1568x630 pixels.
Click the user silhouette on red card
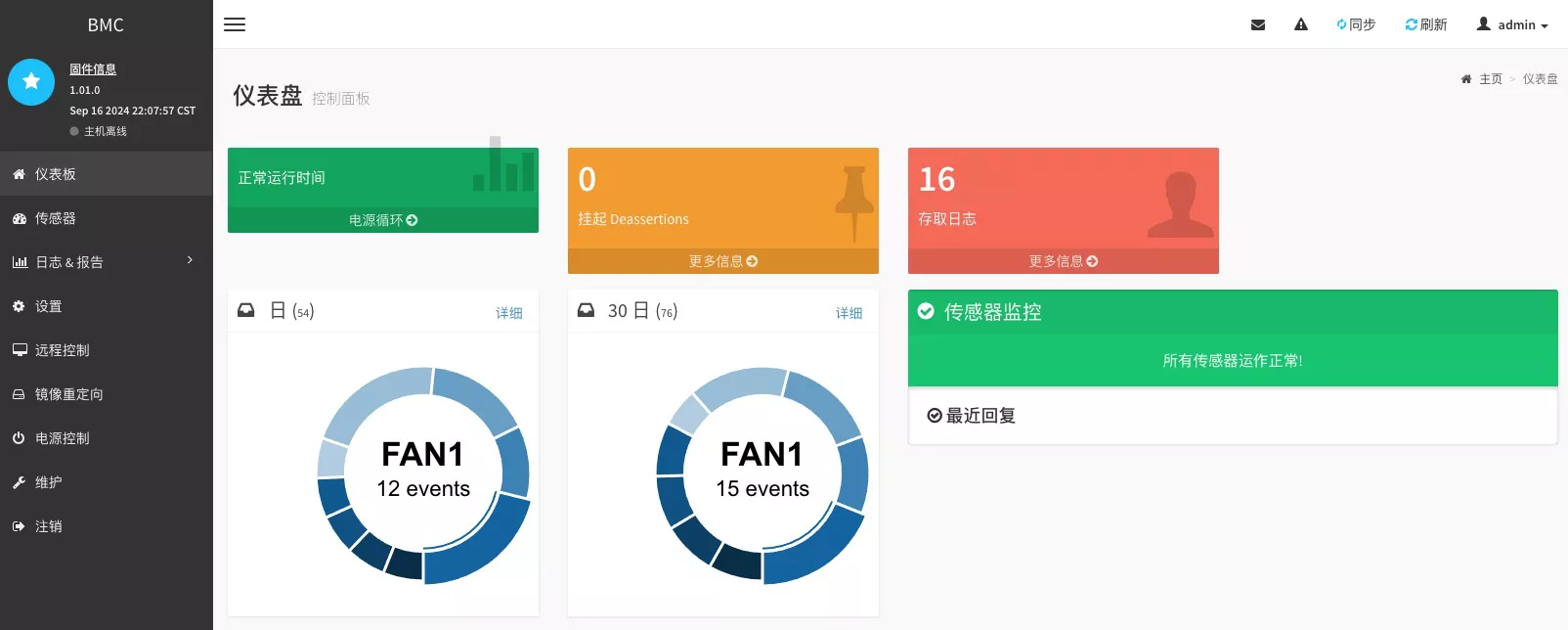pyautogui.click(x=1181, y=204)
